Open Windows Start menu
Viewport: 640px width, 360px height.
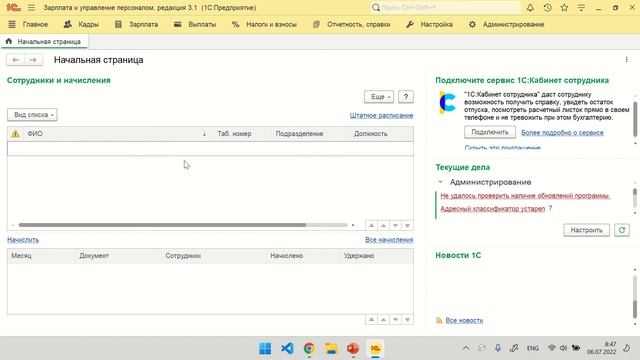tap(265, 349)
